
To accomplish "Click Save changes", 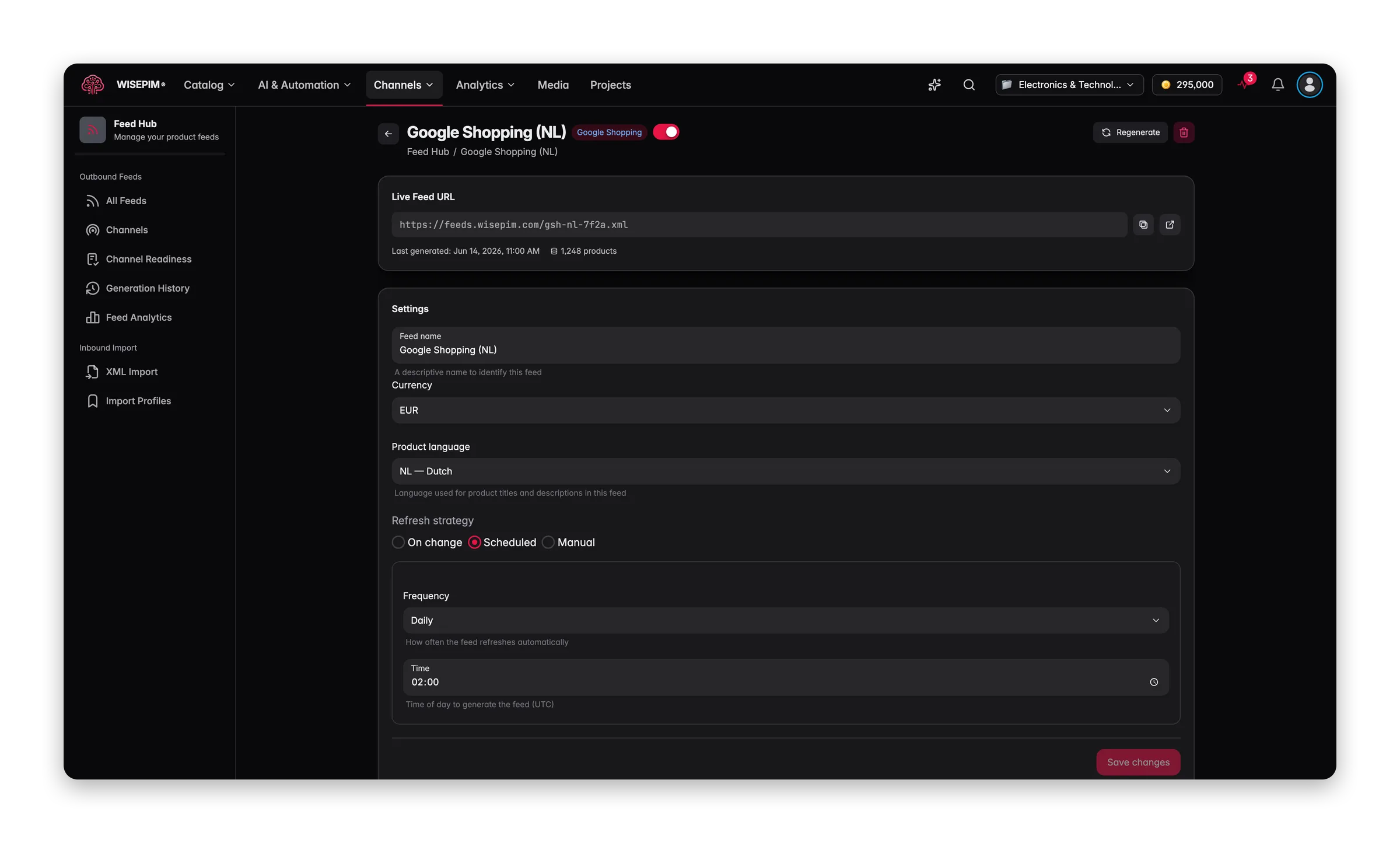I will pyautogui.click(x=1138, y=762).
